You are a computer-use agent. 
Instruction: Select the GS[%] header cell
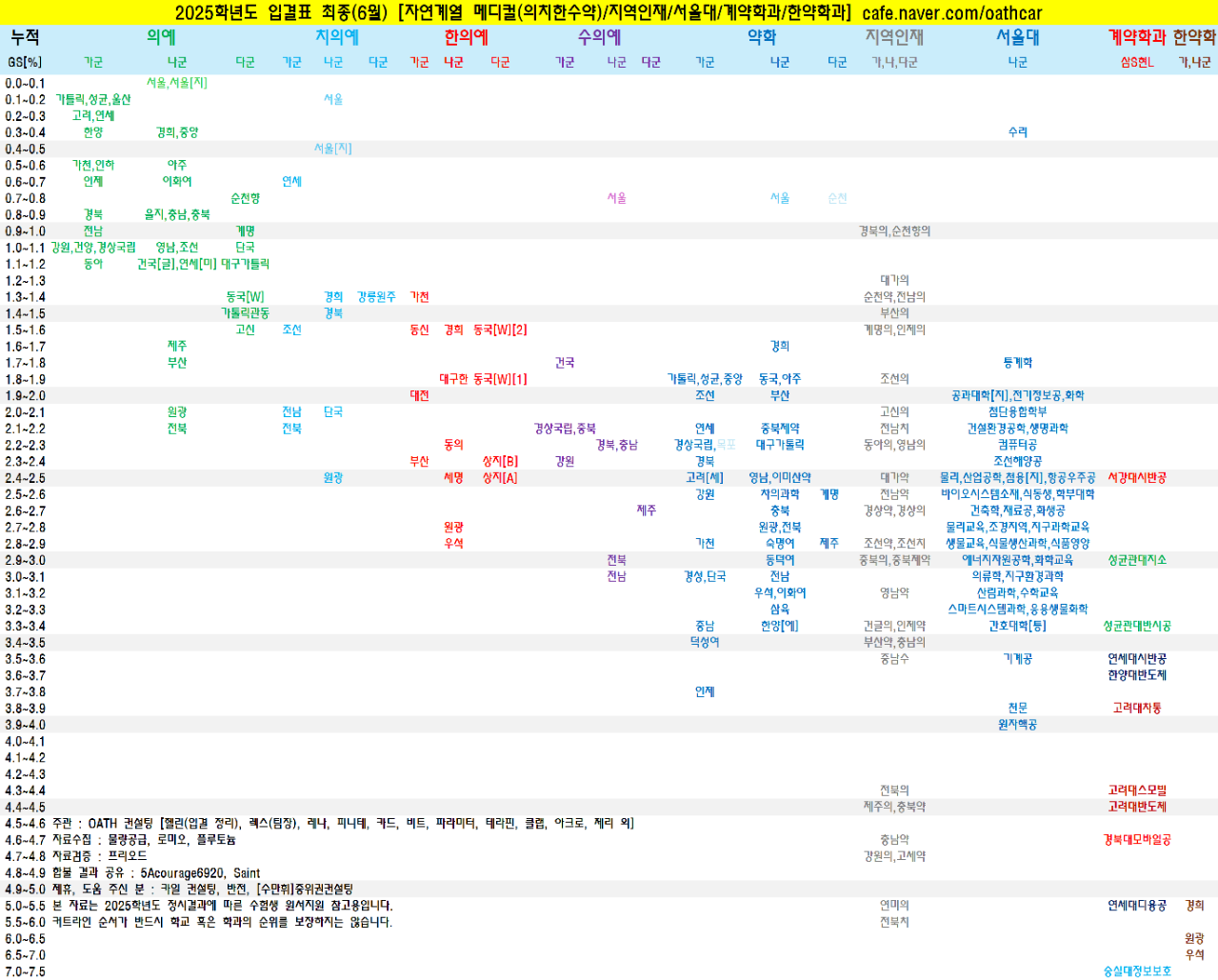click(25, 62)
